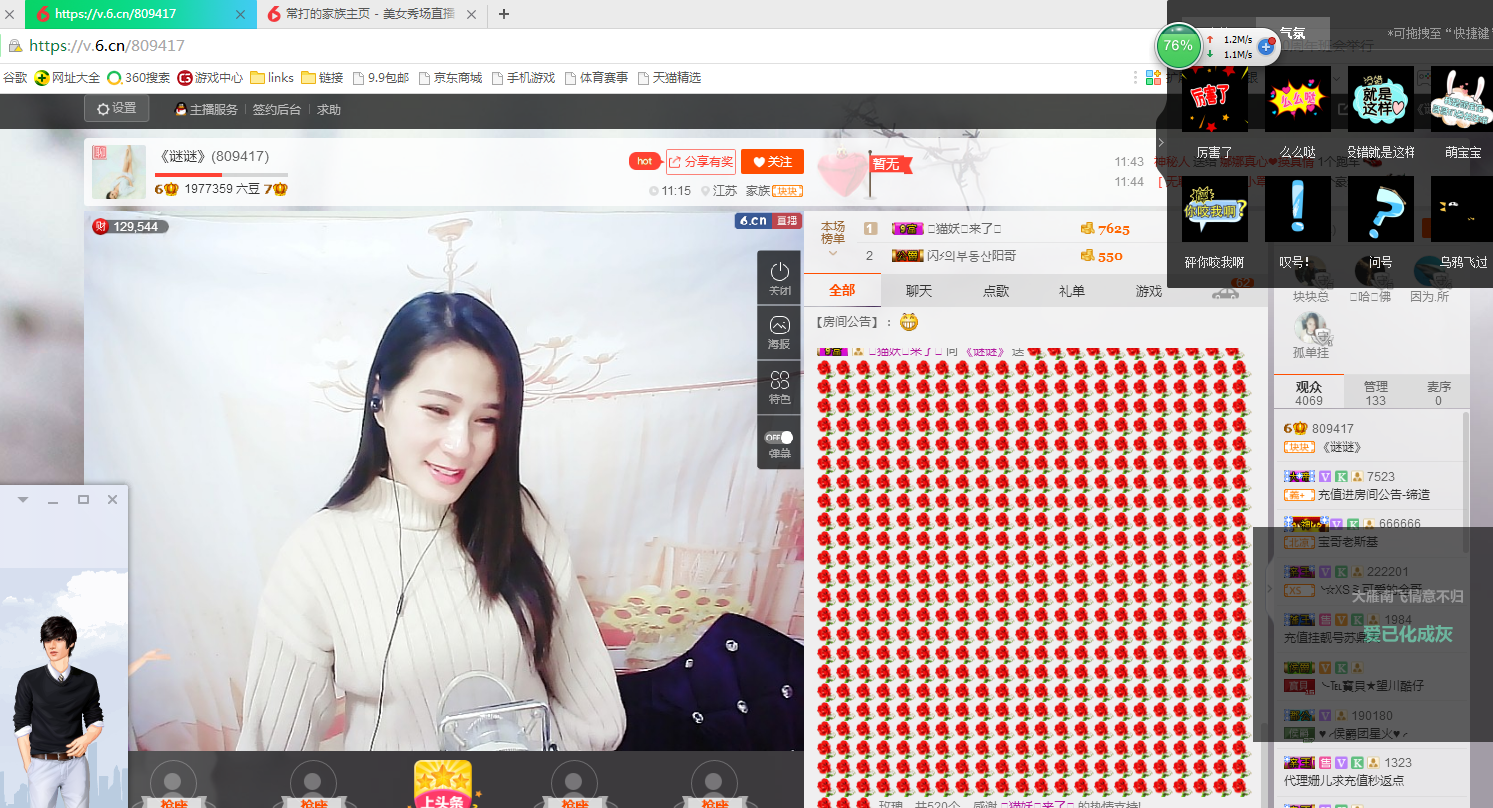Send the 问号 question mark sticker
The image size is (1493, 808).
[x=1380, y=209]
